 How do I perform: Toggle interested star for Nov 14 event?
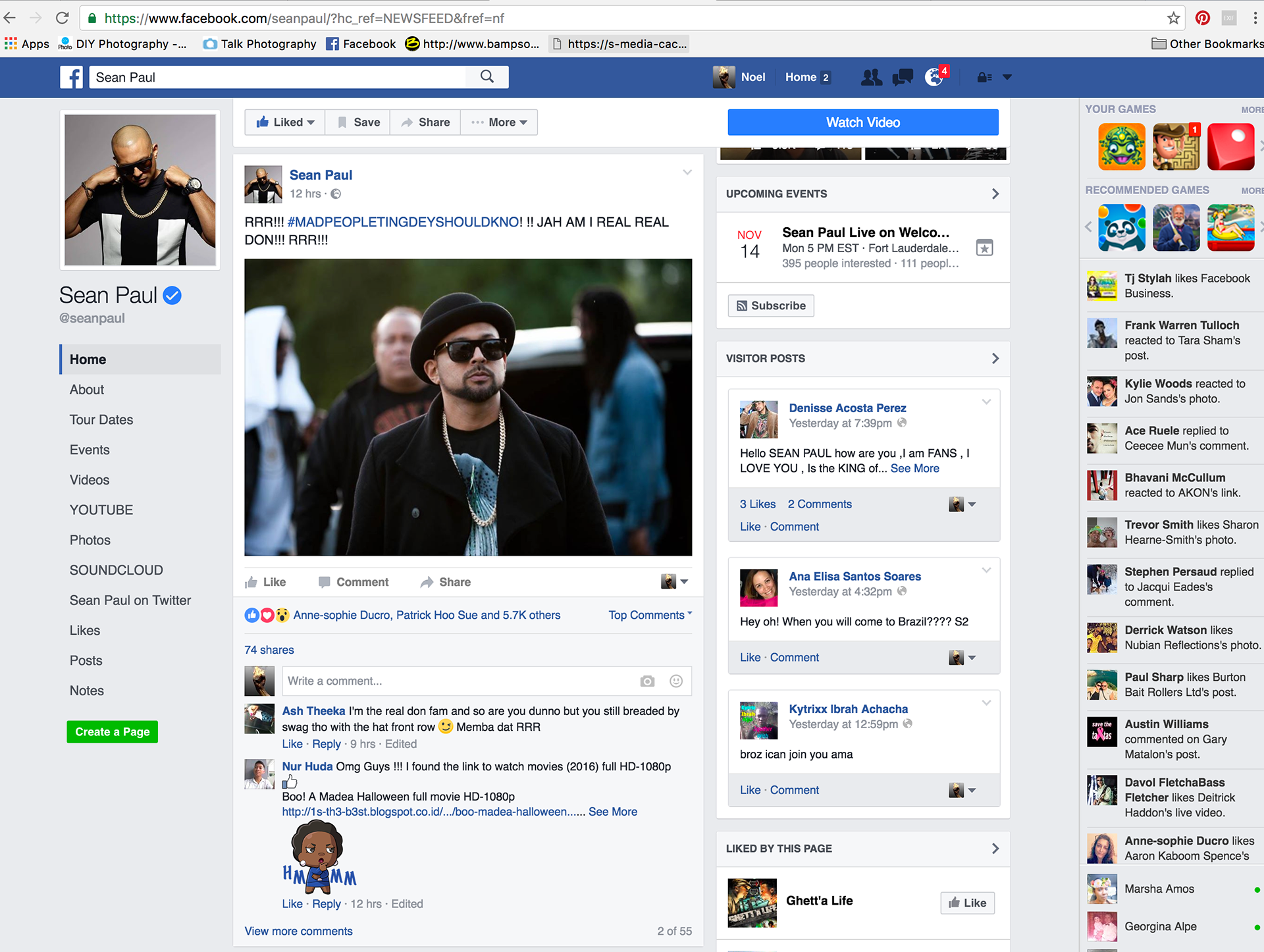pos(984,248)
